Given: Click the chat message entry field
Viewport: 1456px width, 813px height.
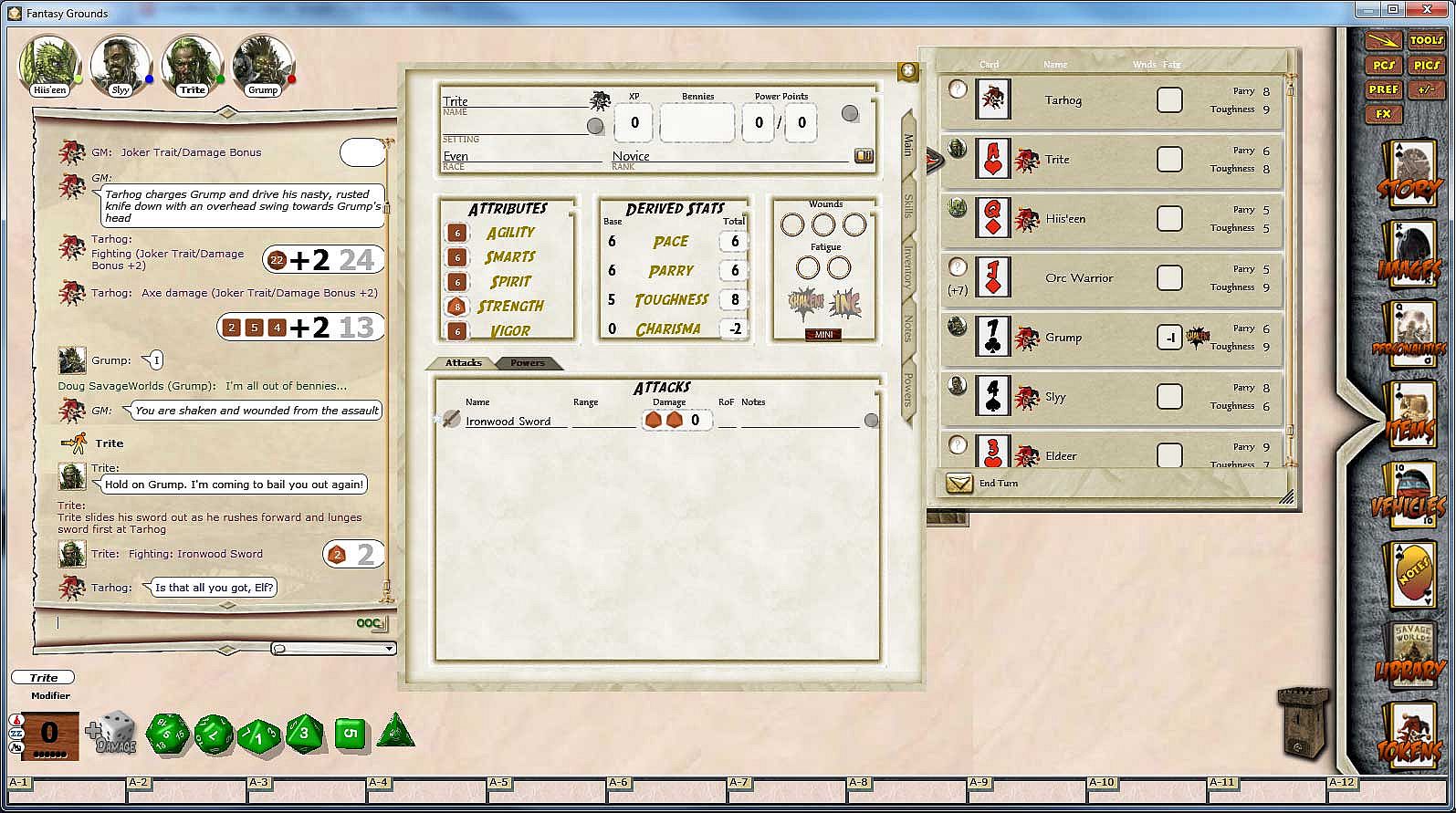Looking at the screenshot, I should 204,624.
